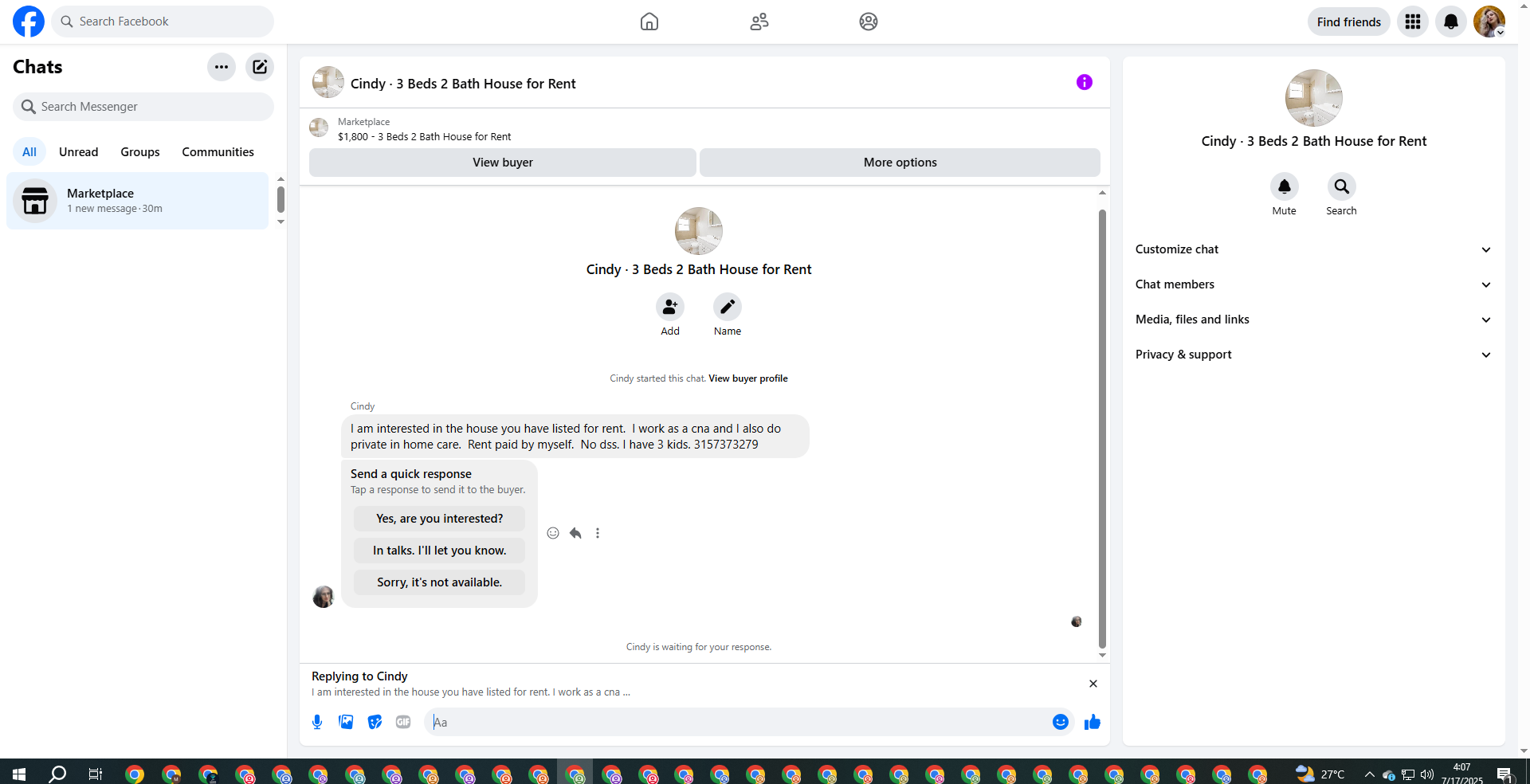This screenshot has height=784, width=1530.
Task: Click the More options button
Action: click(900, 163)
